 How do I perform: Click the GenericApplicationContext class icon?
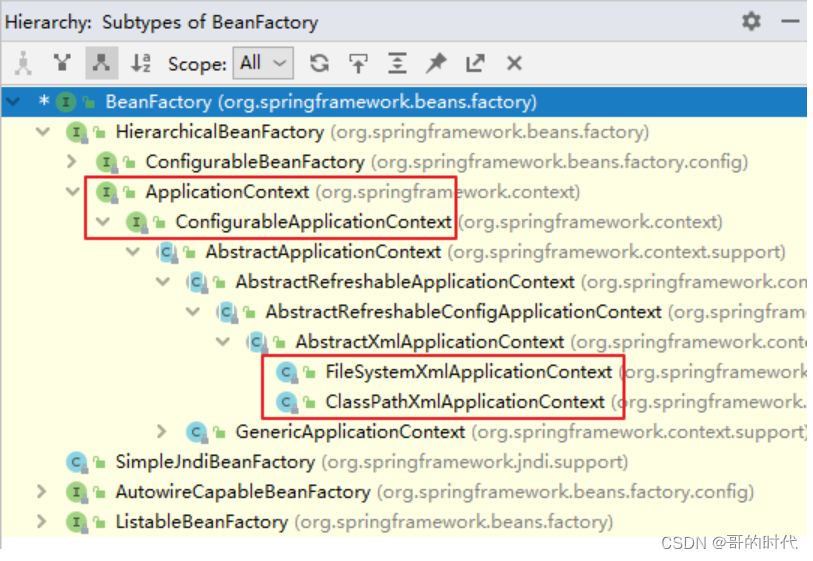[x=197, y=432]
